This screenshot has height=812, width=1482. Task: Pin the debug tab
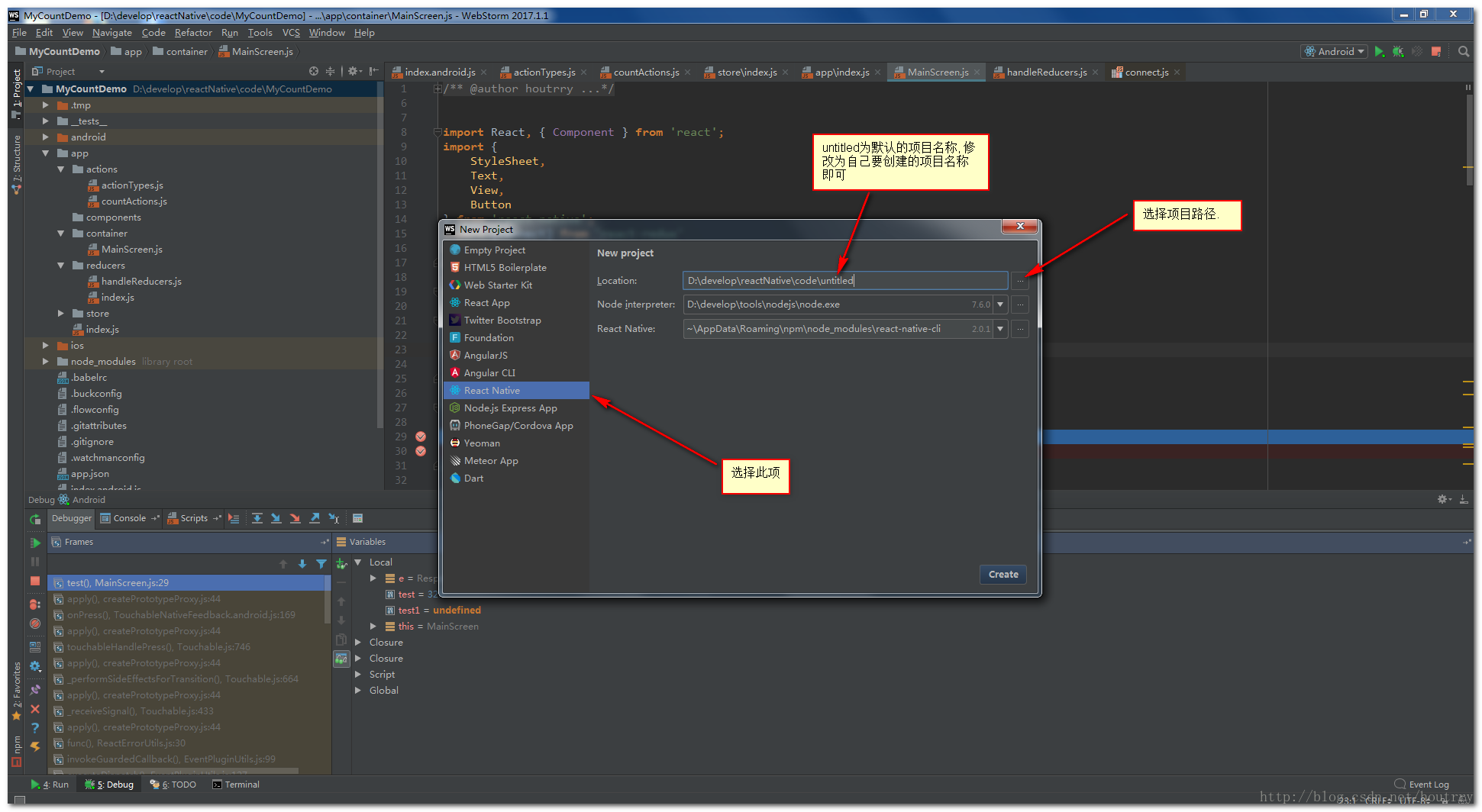coord(35,689)
